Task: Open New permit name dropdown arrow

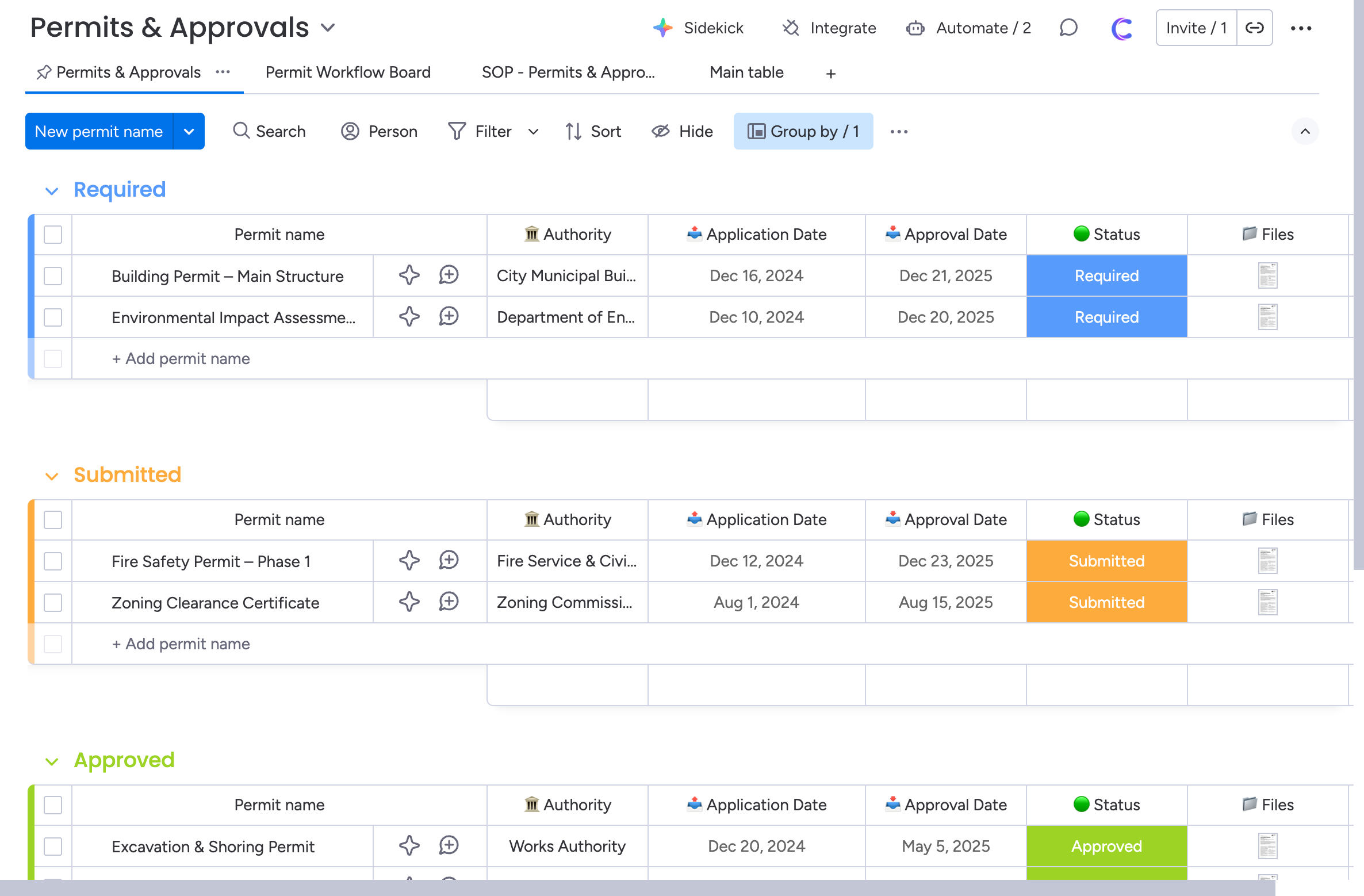Action: (x=189, y=131)
